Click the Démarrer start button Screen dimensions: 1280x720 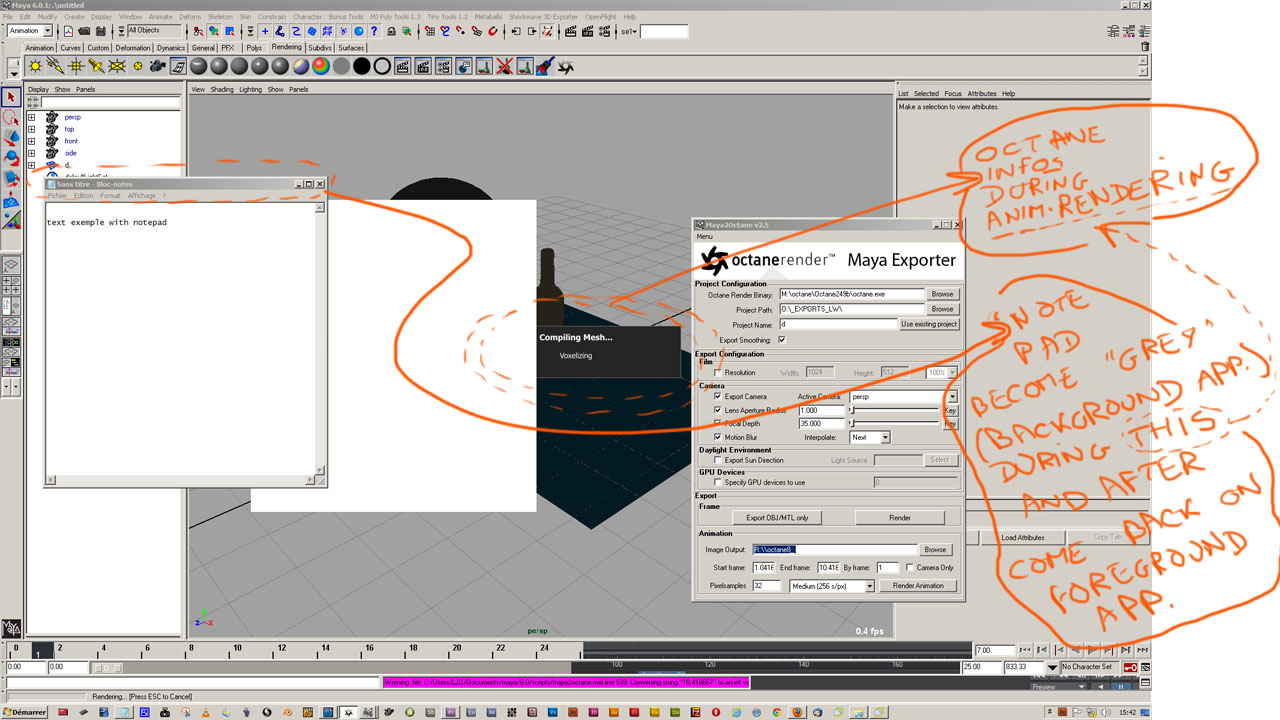(26, 712)
